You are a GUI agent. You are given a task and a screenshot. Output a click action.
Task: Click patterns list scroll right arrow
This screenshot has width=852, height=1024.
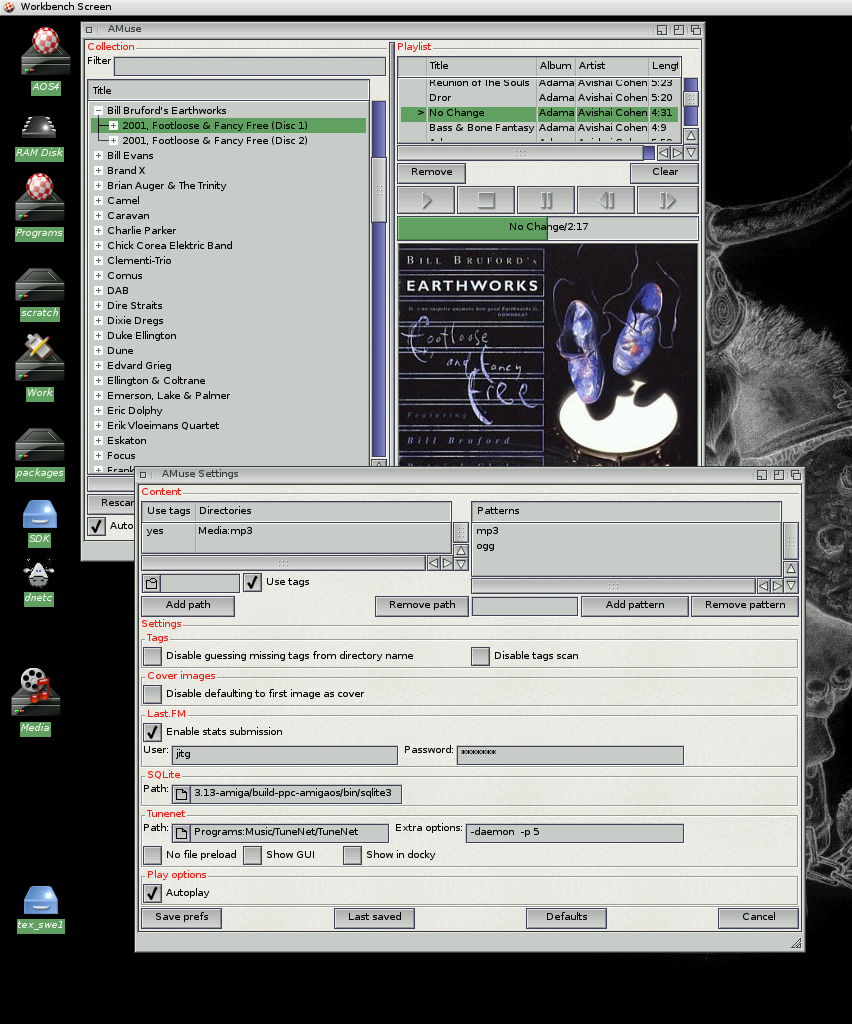777,586
